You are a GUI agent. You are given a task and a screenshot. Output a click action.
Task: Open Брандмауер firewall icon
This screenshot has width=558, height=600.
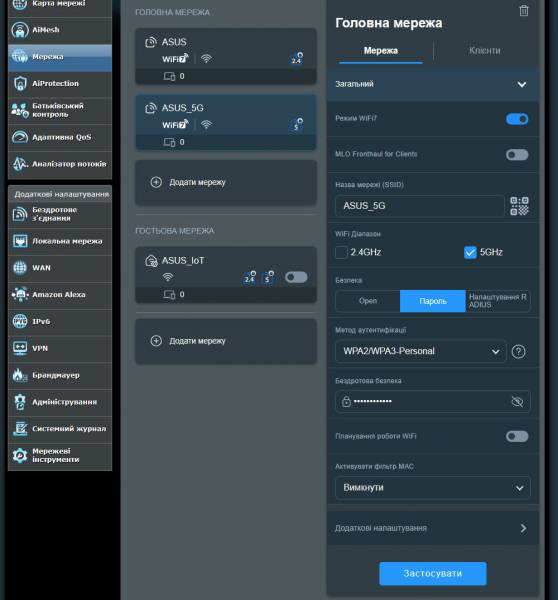20,375
